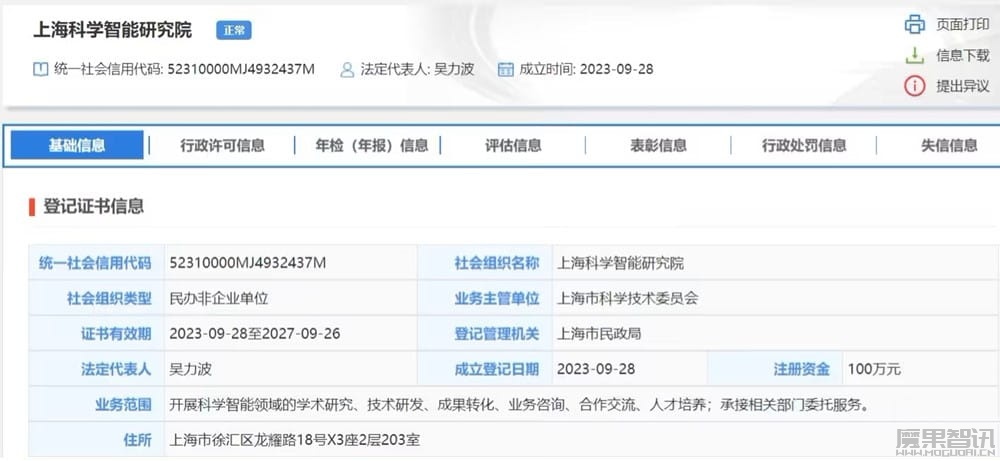
Task: Click the address 上海市徐汇区龙耀路18号X3座2层203室
Action: pos(295,439)
